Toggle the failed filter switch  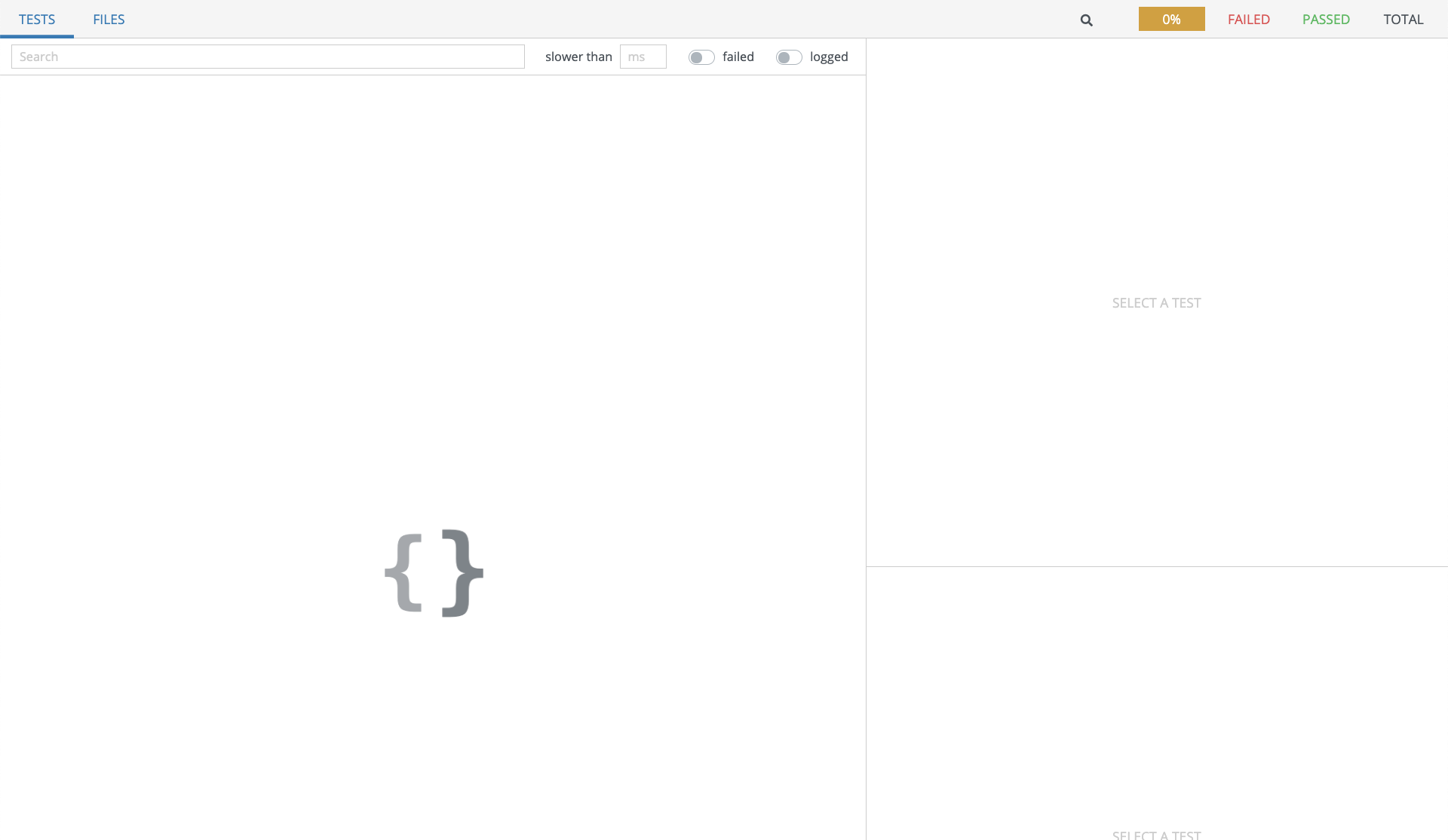(x=701, y=57)
